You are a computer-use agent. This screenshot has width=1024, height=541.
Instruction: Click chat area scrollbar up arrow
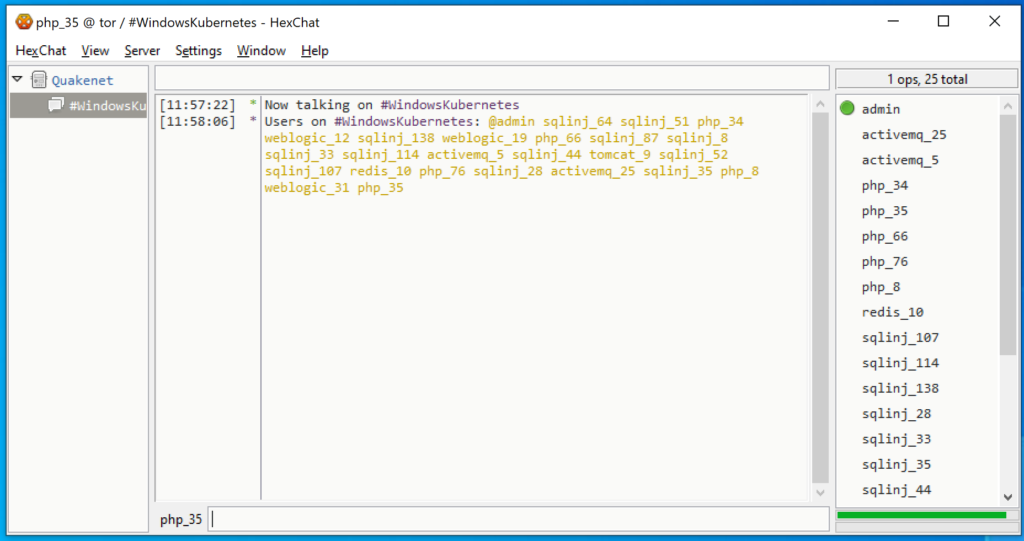[x=820, y=104]
